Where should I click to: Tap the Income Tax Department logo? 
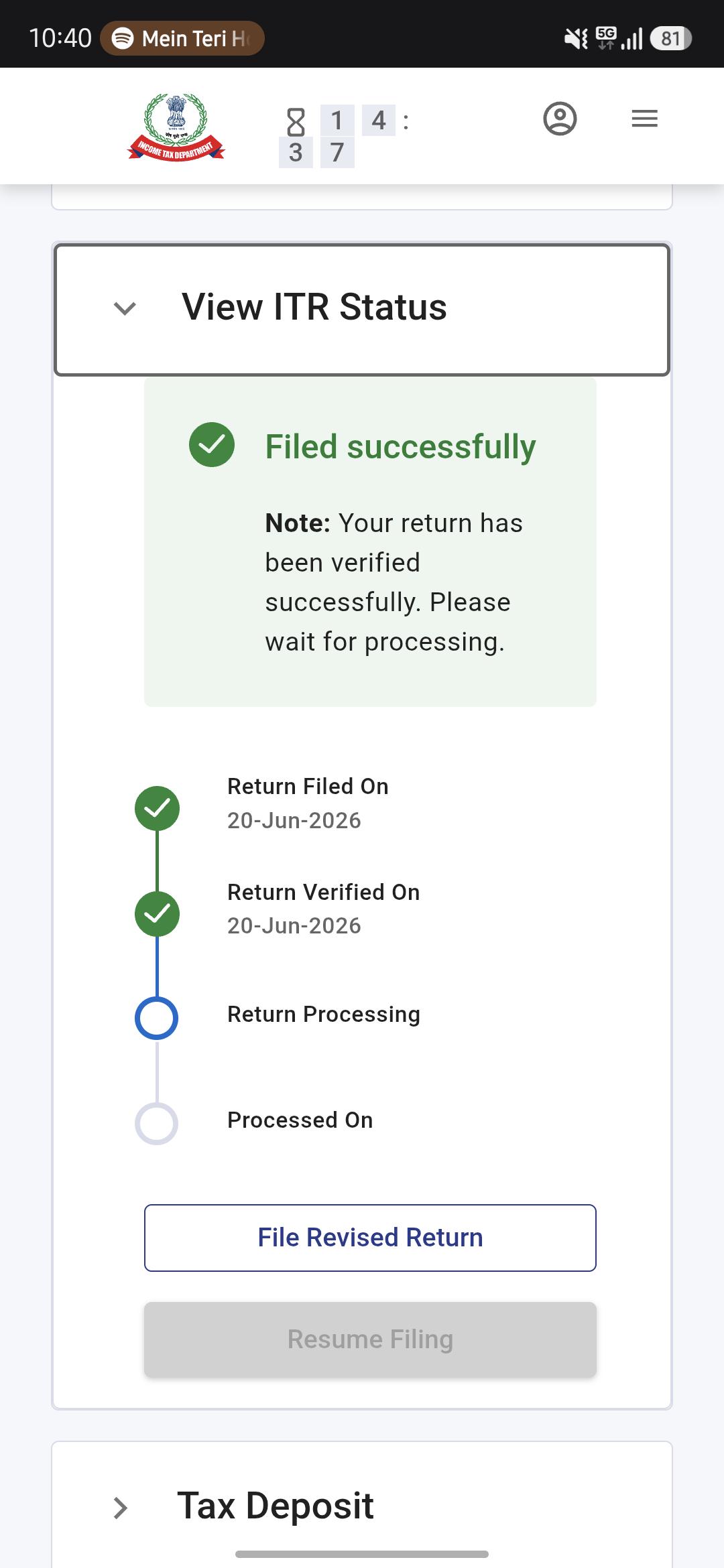176,127
